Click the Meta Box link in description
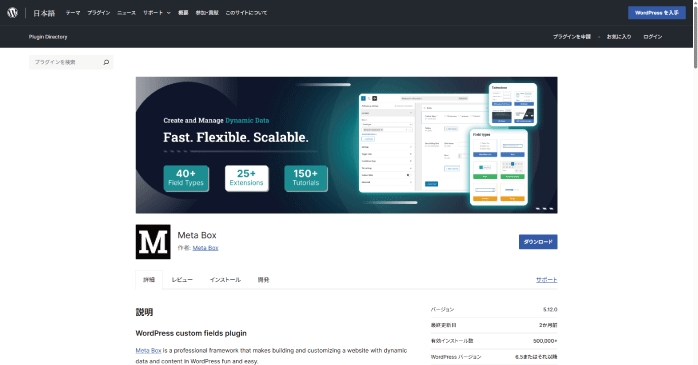 (x=148, y=351)
